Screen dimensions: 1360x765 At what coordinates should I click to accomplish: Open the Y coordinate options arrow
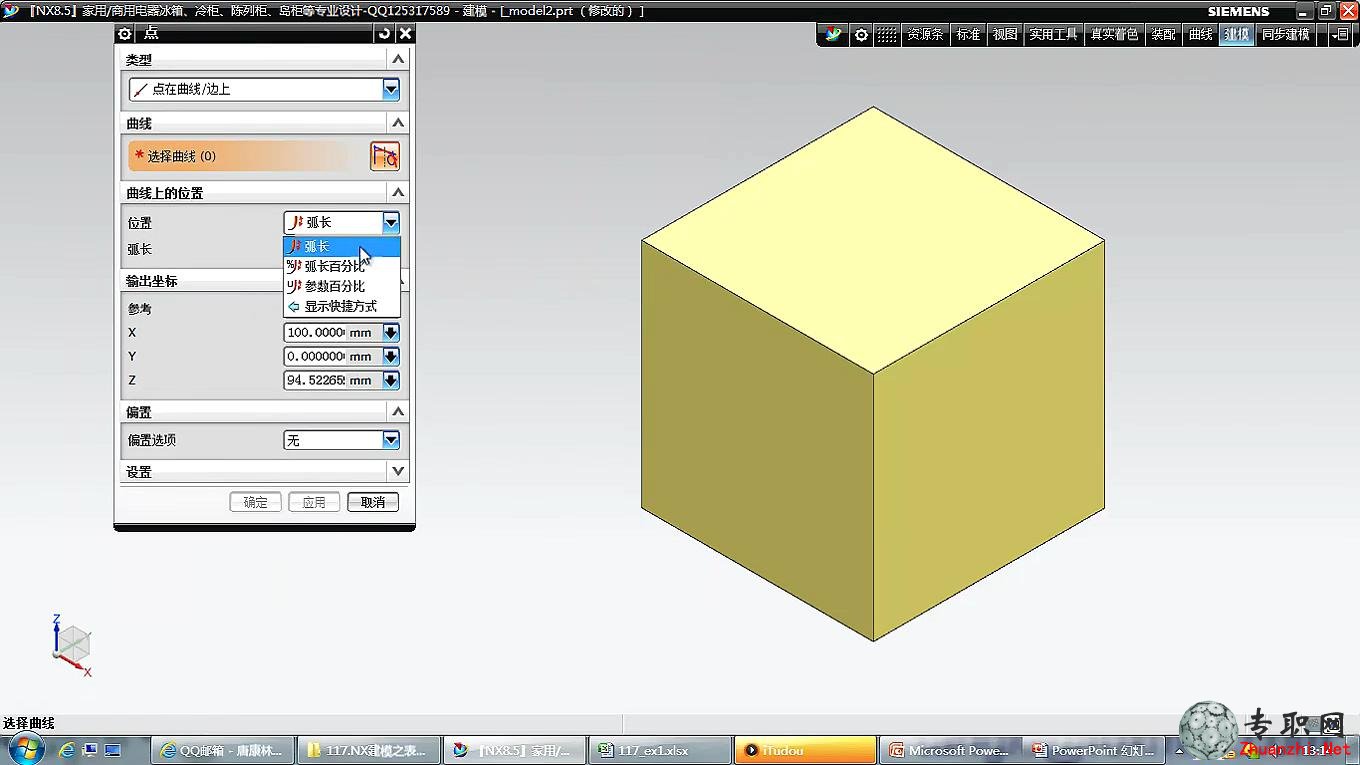(391, 357)
